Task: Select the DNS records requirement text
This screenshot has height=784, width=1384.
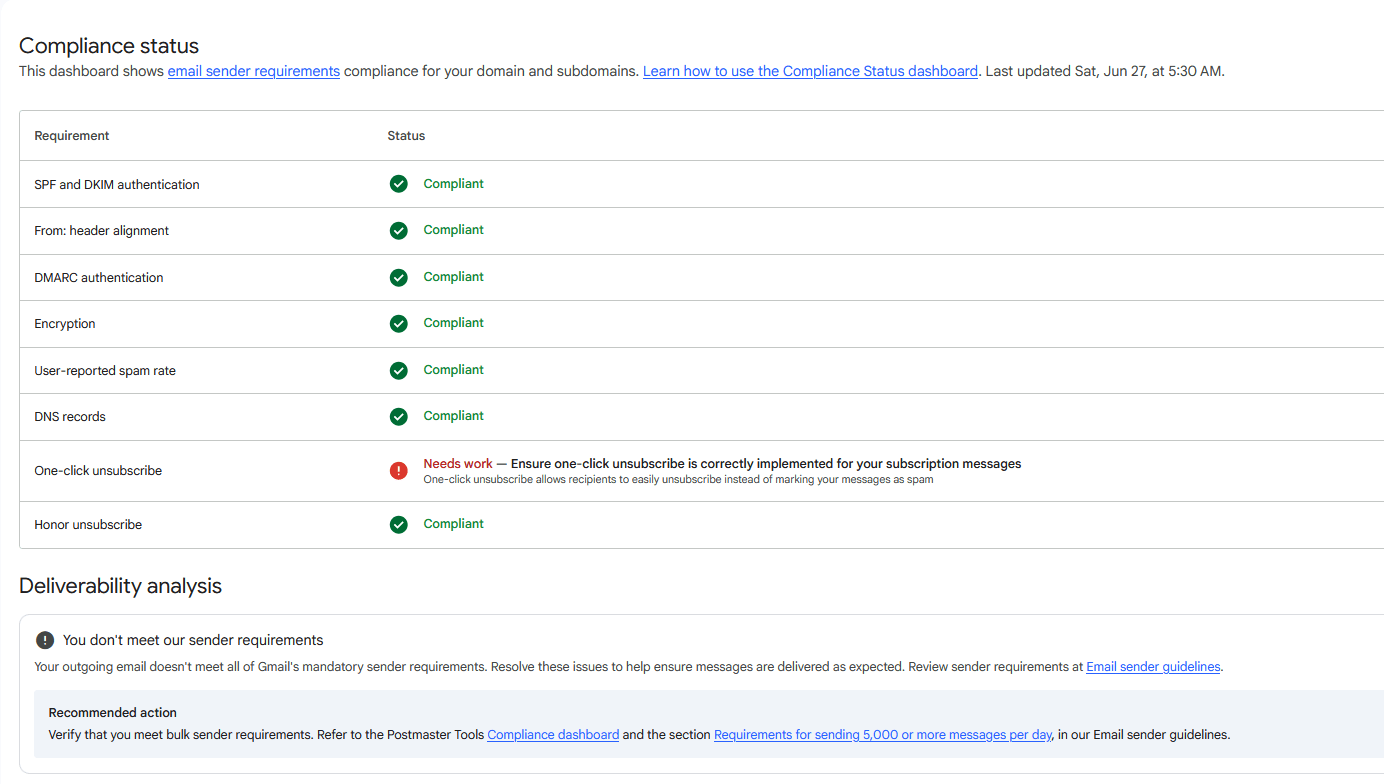Action: click(x=70, y=417)
